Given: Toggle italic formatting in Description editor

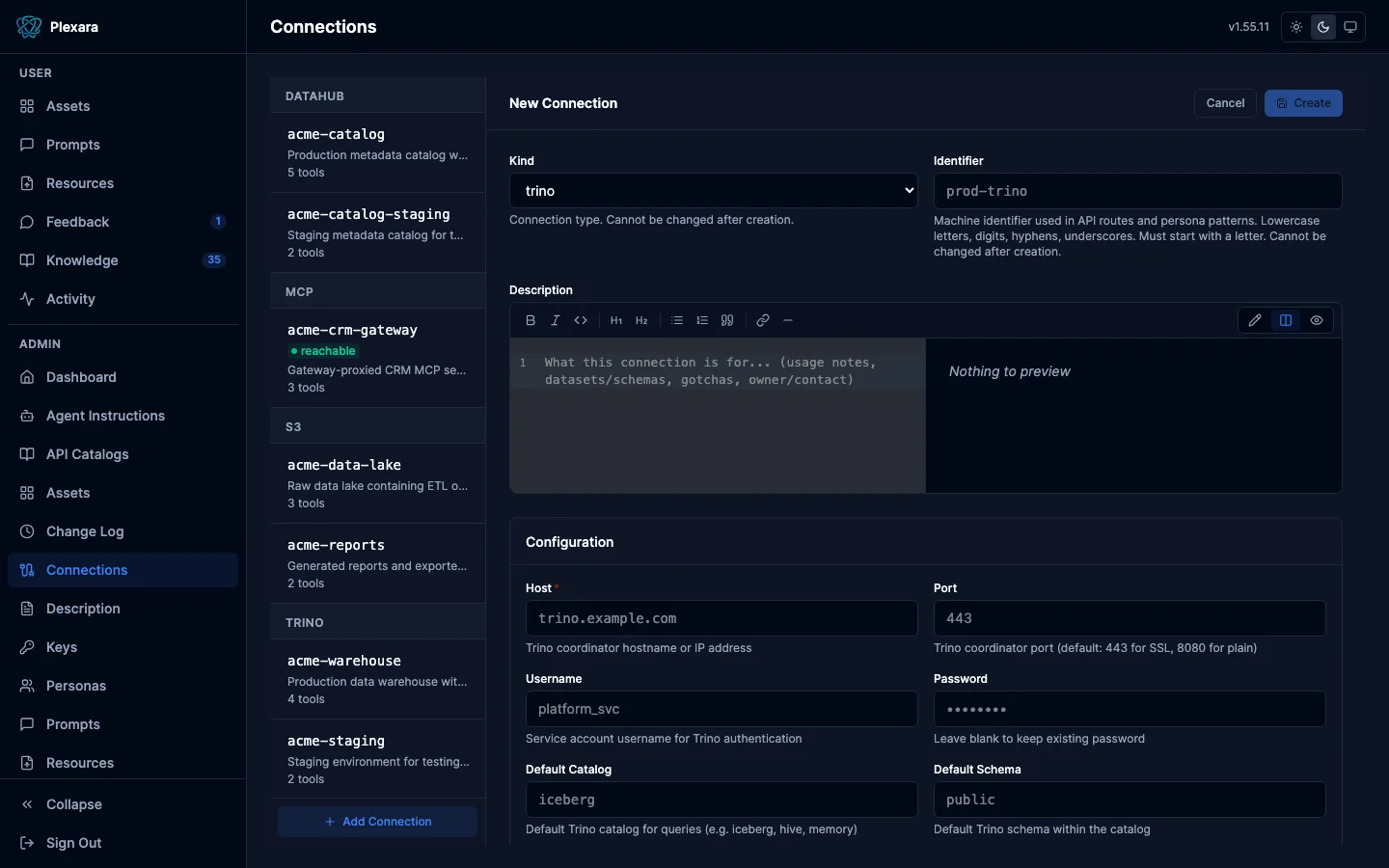Looking at the screenshot, I should tap(556, 320).
